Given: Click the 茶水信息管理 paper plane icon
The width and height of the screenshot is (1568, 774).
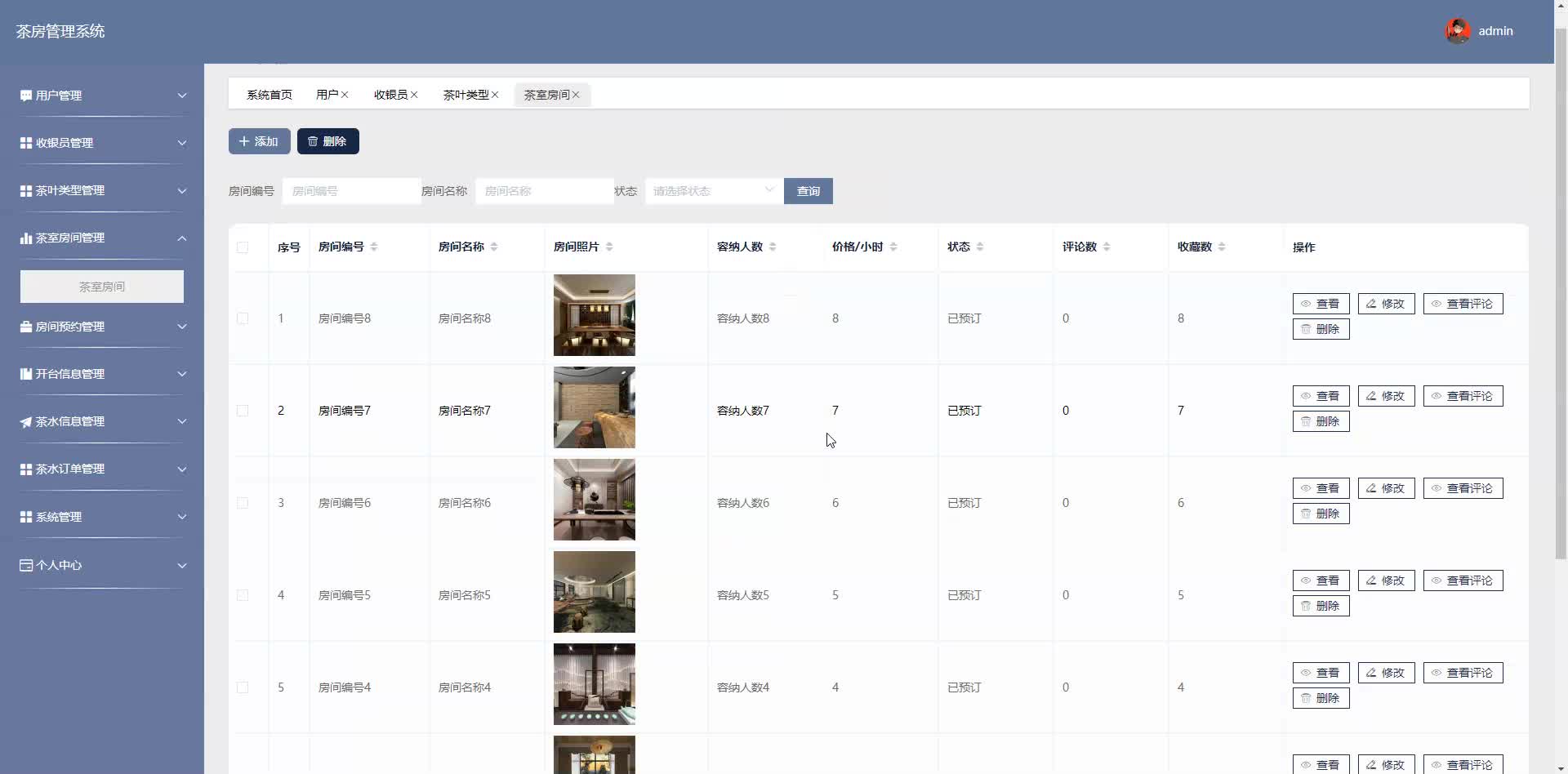Looking at the screenshot, I should point(26,421).
